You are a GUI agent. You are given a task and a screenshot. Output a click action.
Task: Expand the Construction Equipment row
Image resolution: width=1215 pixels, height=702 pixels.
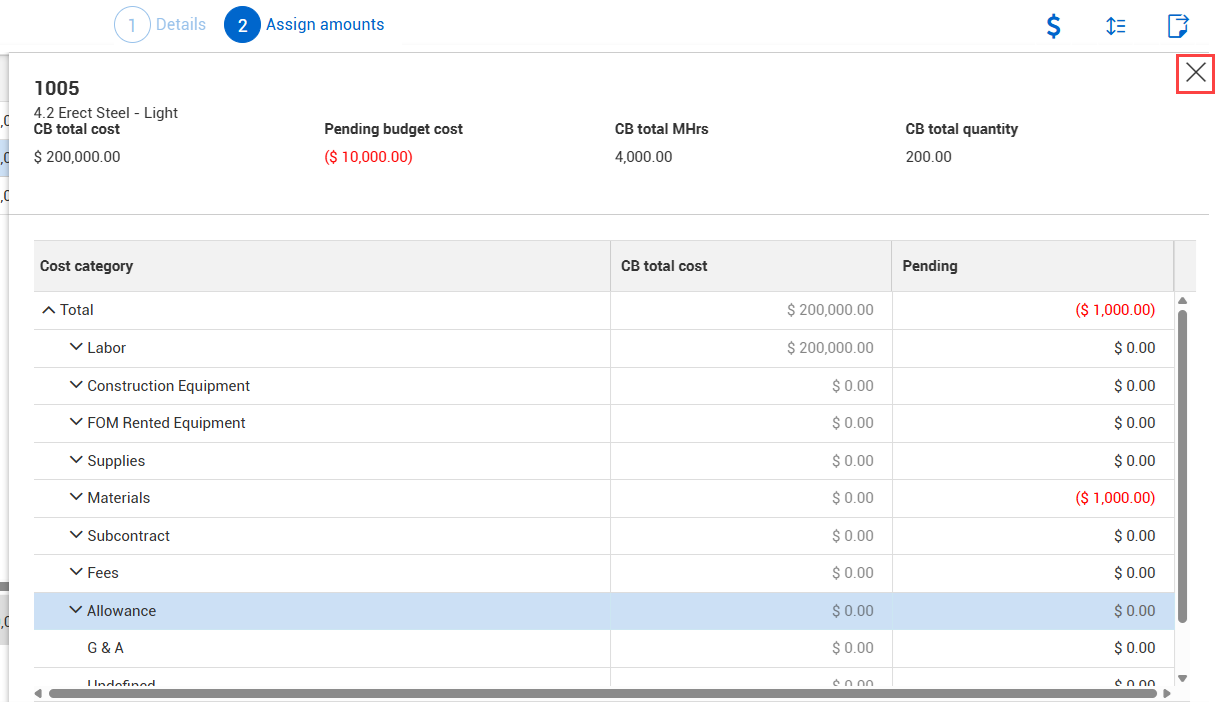point(76,385)
